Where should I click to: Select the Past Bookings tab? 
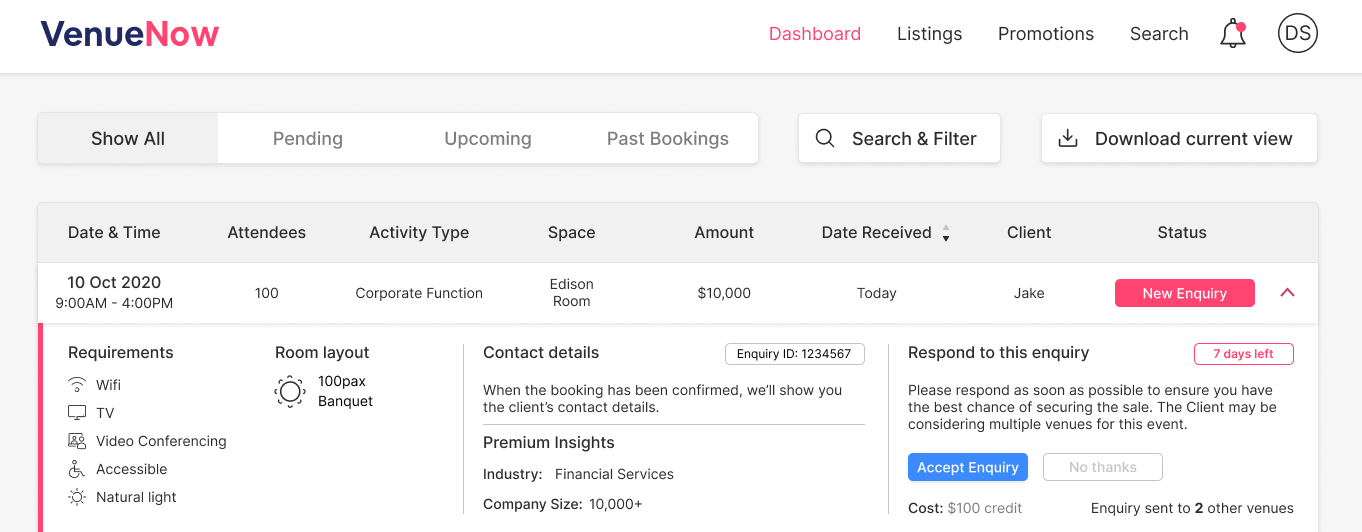coord(668,139)
